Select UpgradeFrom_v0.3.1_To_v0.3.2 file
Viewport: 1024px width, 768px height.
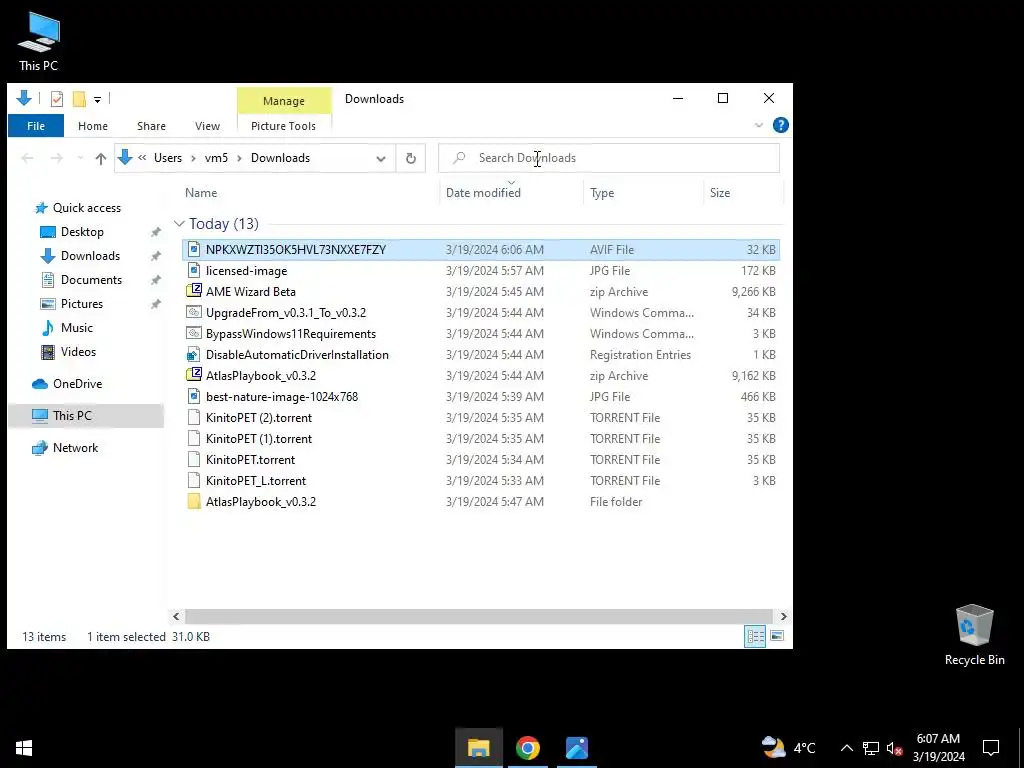[481, 313]
